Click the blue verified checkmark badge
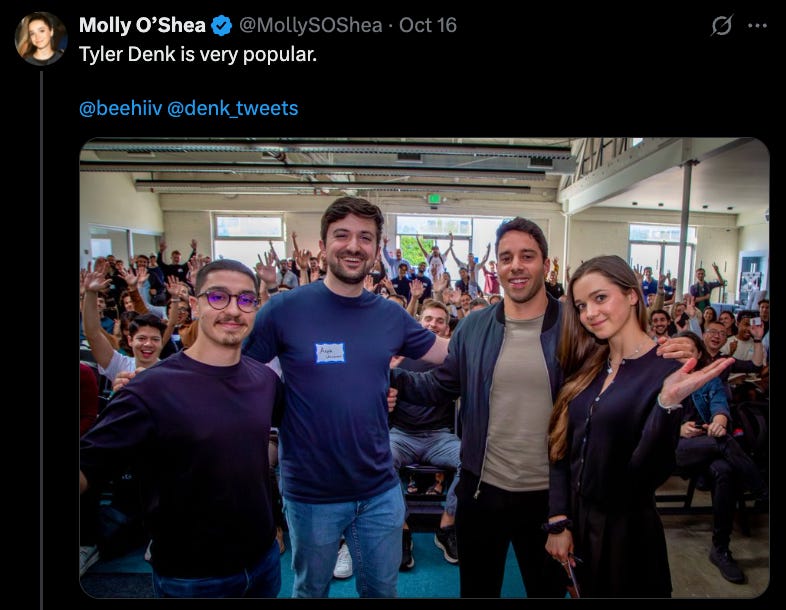 pyautogui.click(x=221, y=25)
